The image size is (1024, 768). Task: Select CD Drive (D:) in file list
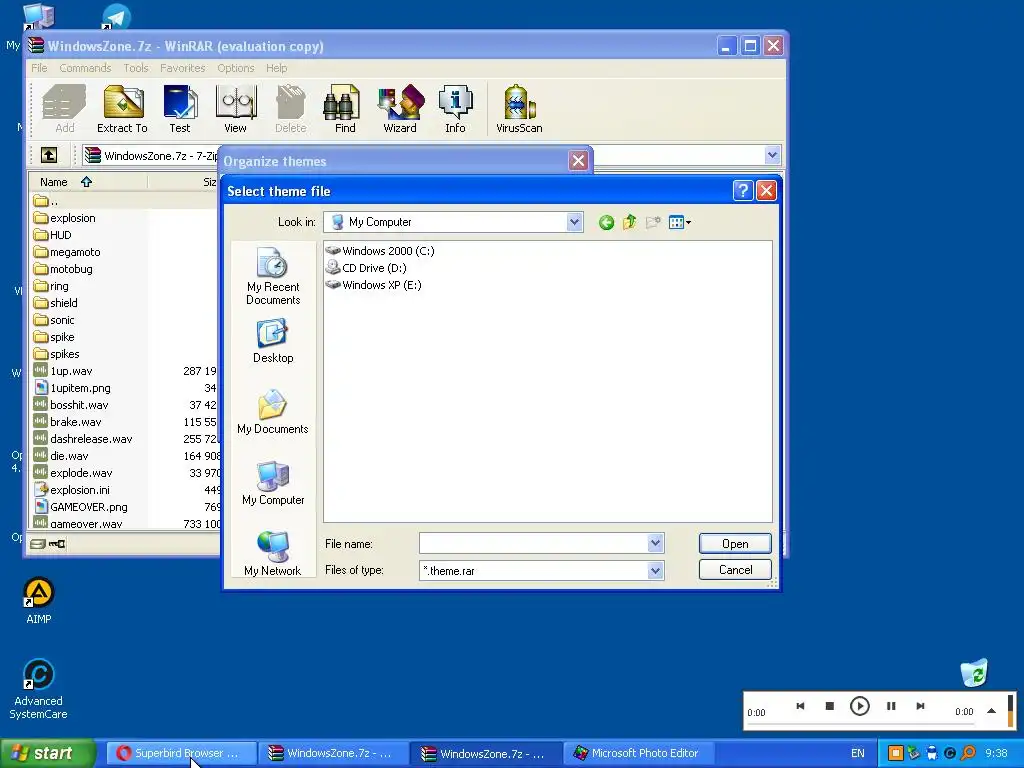pos(366,268)
